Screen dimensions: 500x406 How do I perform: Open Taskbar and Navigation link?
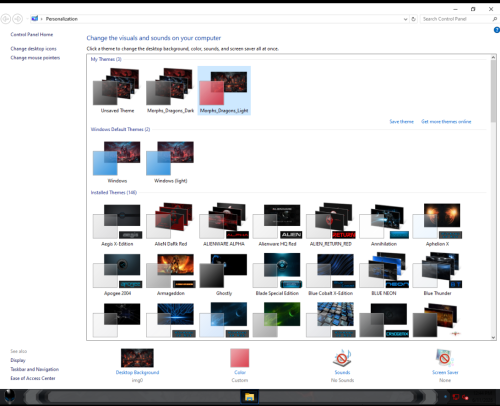coord(35,369)
